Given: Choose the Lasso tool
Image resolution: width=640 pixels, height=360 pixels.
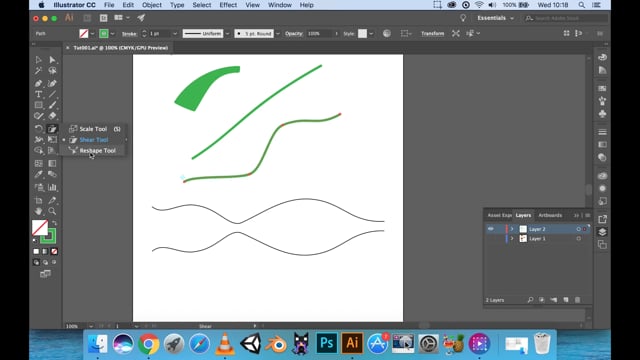Looking at the screenshot, I should coord(52,71).
